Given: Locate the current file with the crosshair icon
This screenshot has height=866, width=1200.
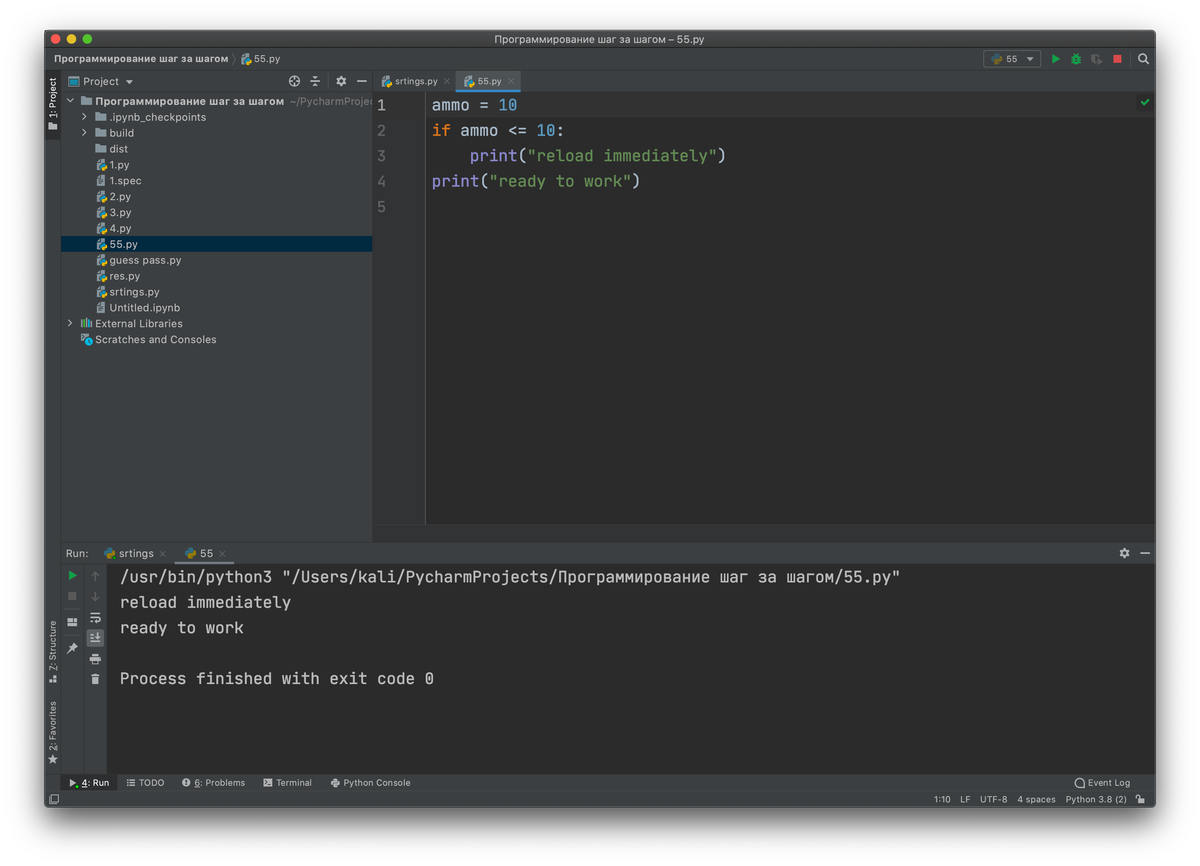Looking at the screenshot, I should point(294,81).
